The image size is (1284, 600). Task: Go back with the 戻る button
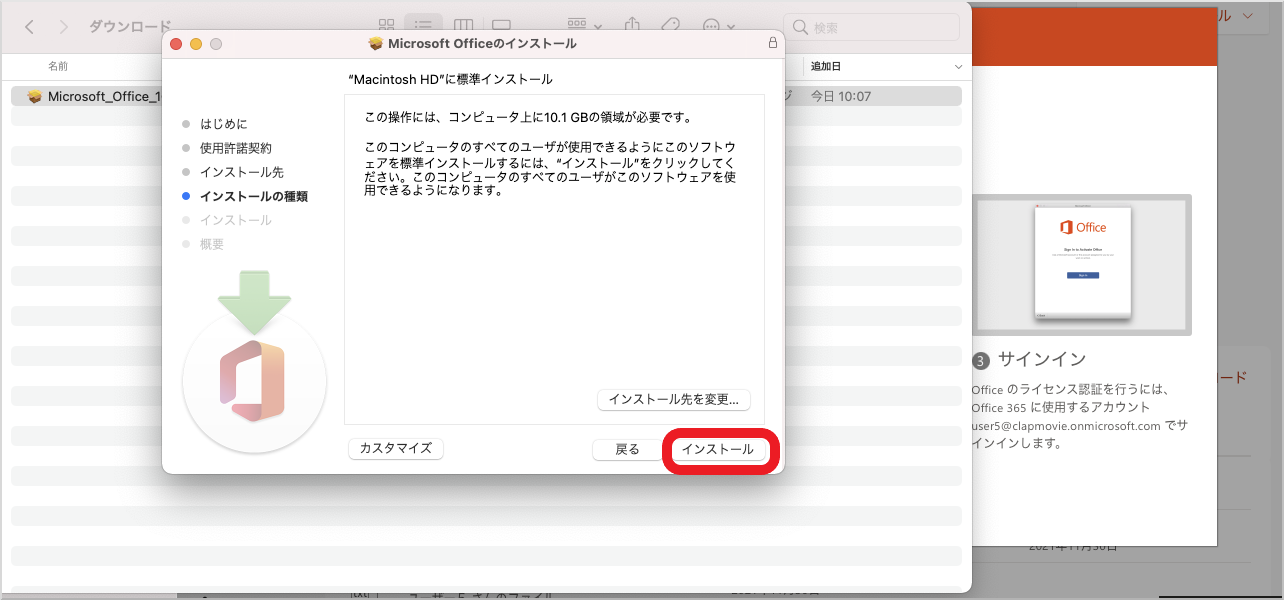pyautogui.click(x=627, y=450)
